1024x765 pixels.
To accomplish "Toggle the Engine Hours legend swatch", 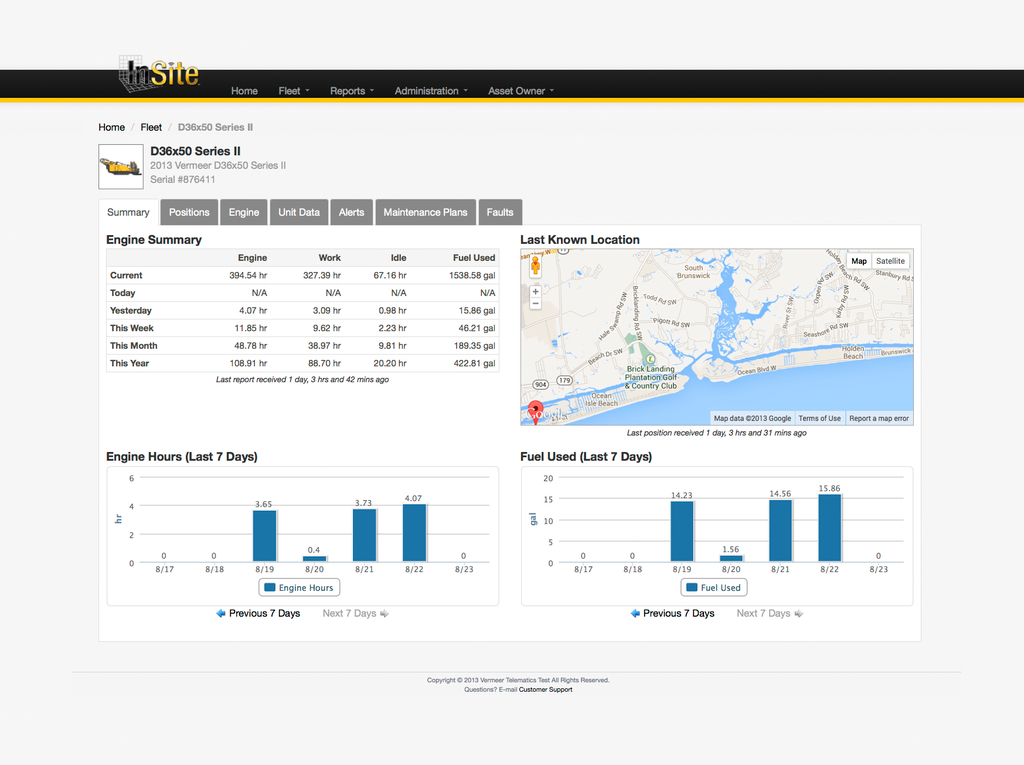I will coord(269,587).
